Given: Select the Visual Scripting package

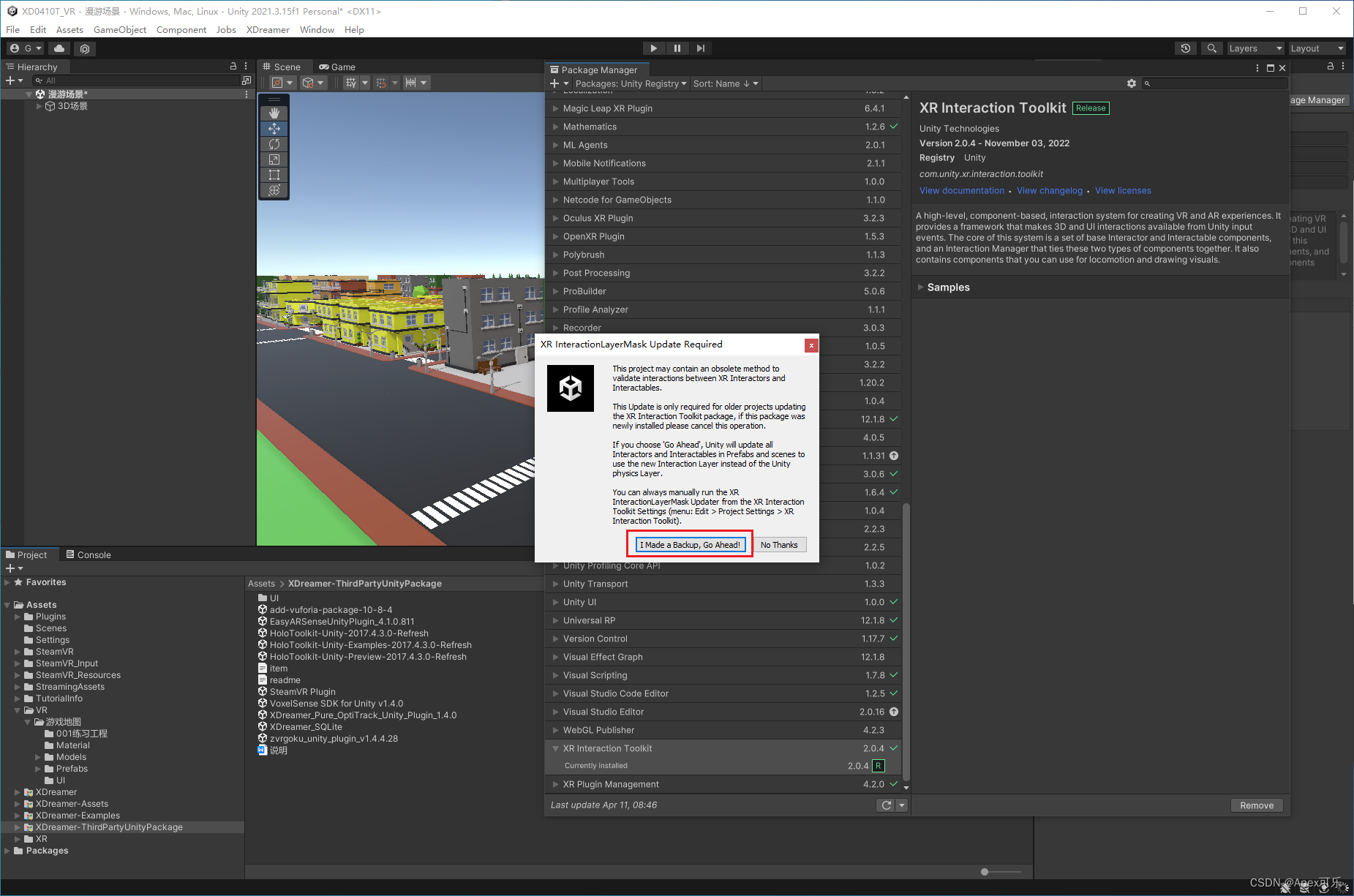Looking at the screenshot, I should (724, 675).
